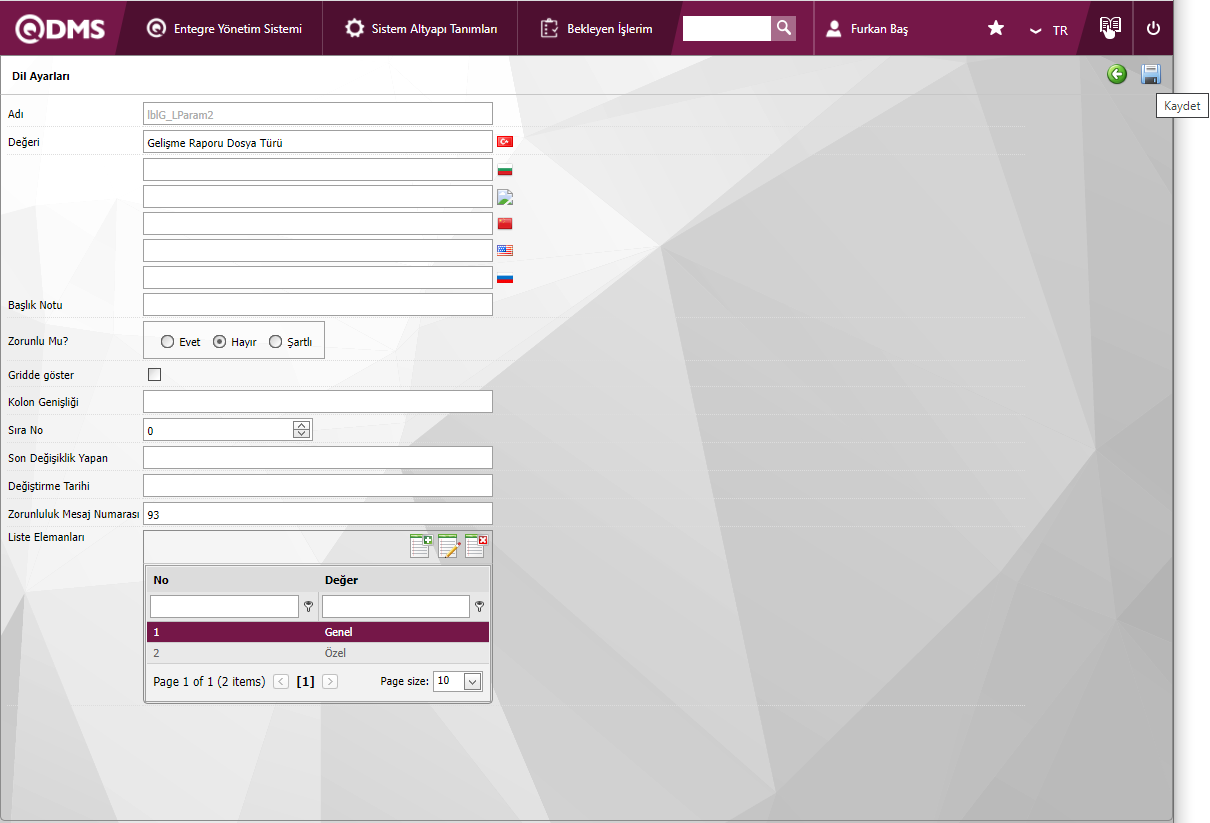
Task: Click the power logout icon
Action: (x=1154, y=28)
